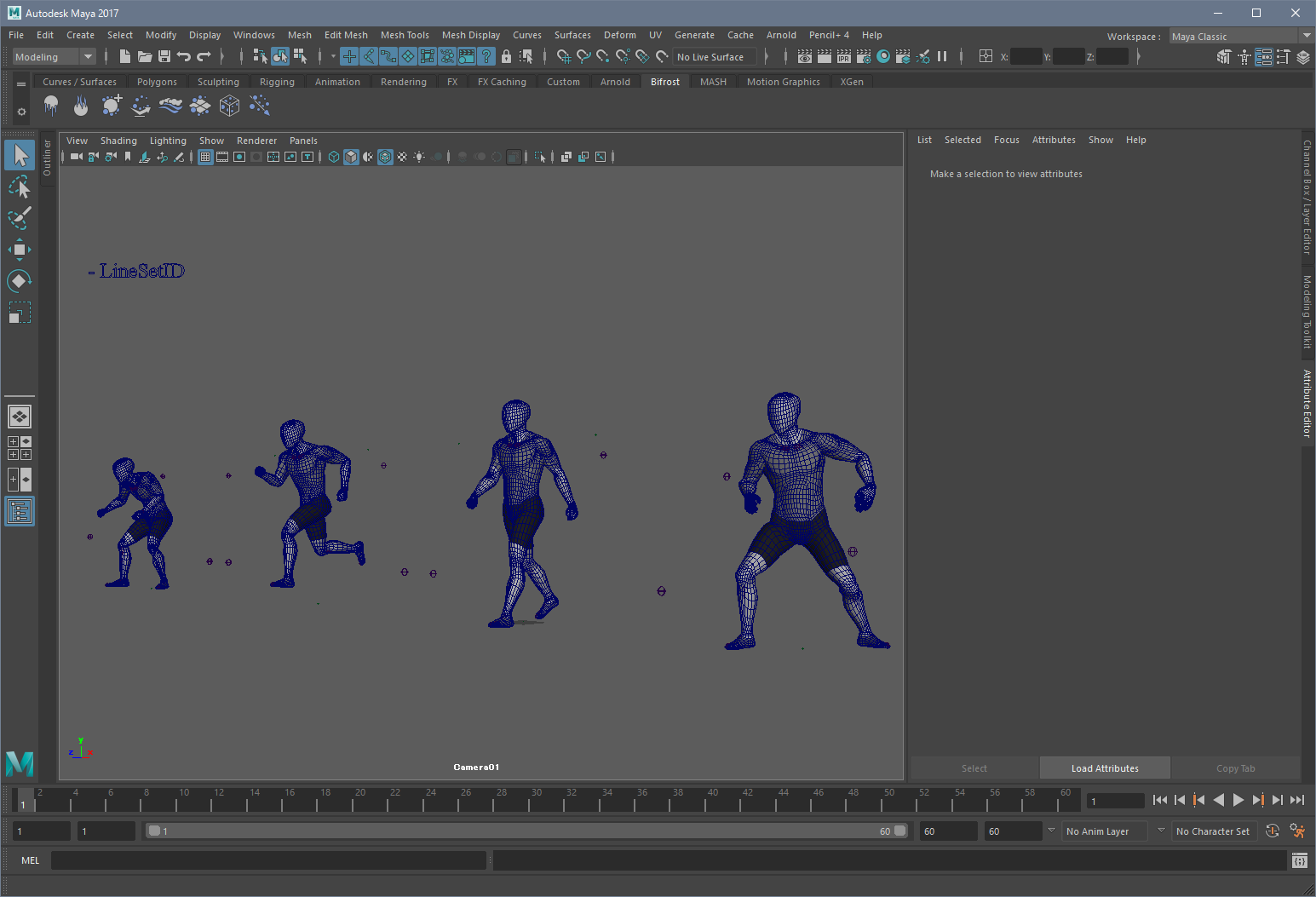The width and height of the screenshot is (1316, 897).
Task: Save the scene with floppy disk icon
Action: pos(164,57)
